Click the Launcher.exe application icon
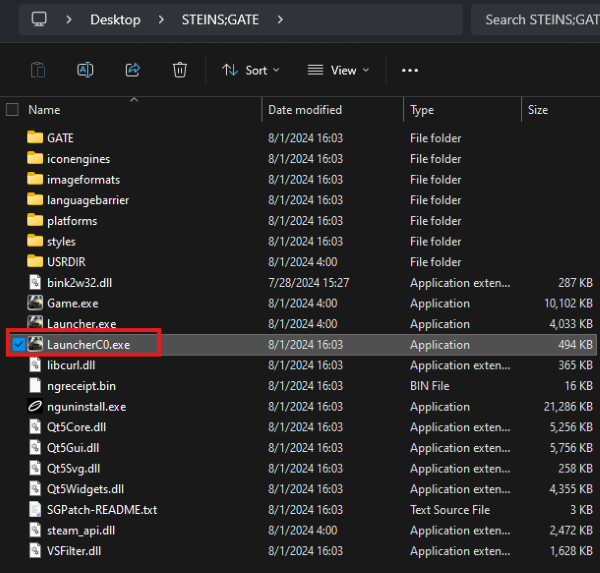 click(35, 323)
